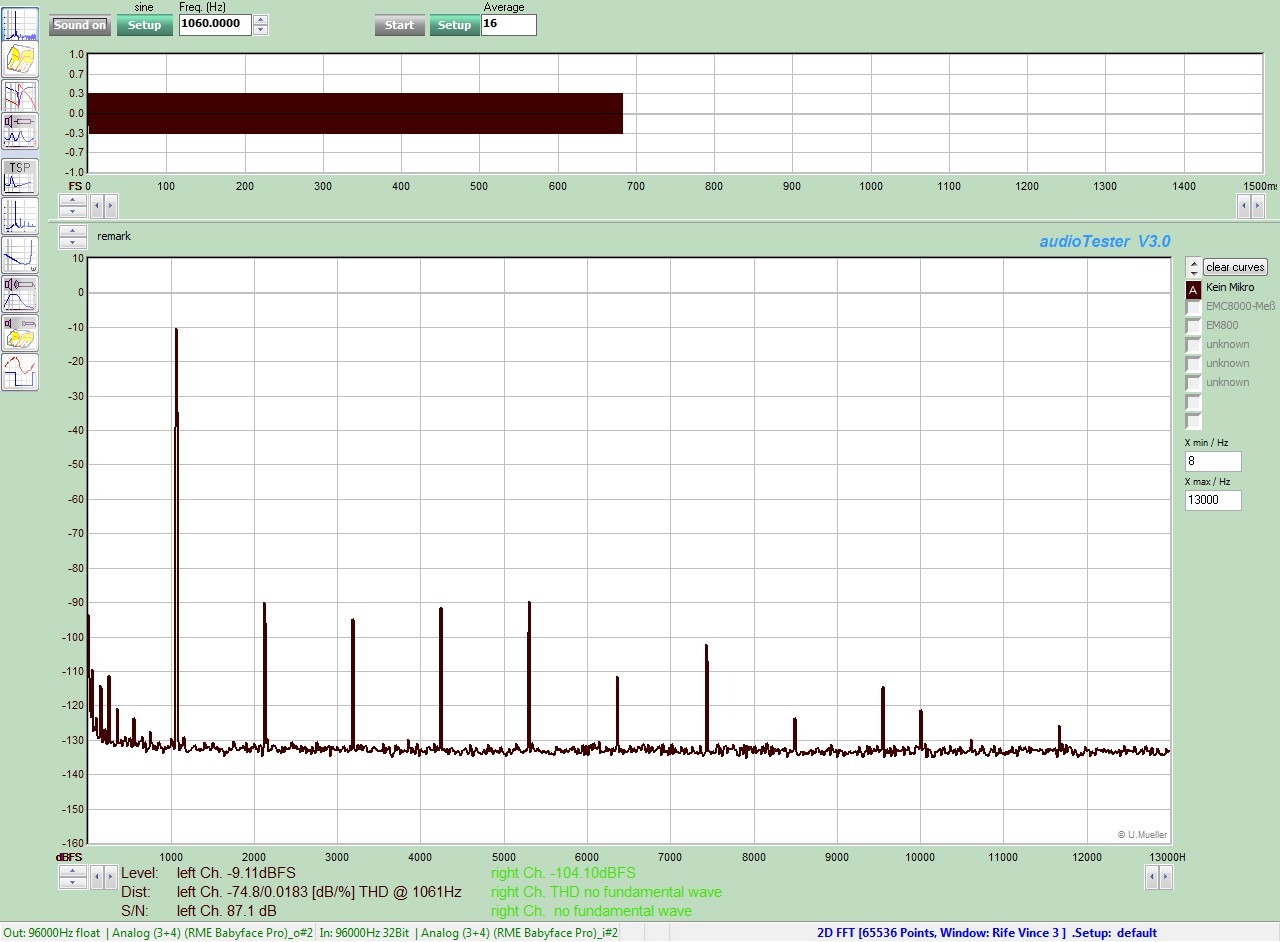Tick the second unknown curve checkbox
The height and width of the screenshot is (942, 1280).
pos(1193,364)
